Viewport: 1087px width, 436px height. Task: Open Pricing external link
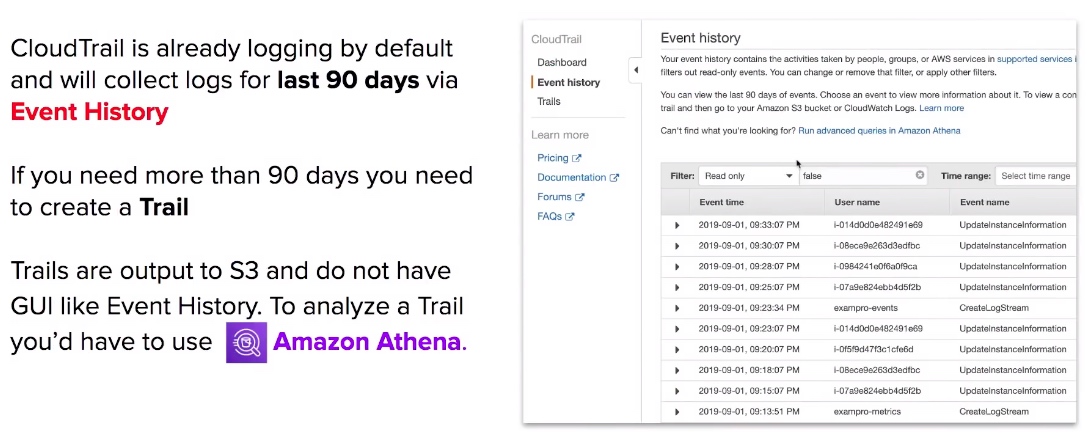coord(559,158)
